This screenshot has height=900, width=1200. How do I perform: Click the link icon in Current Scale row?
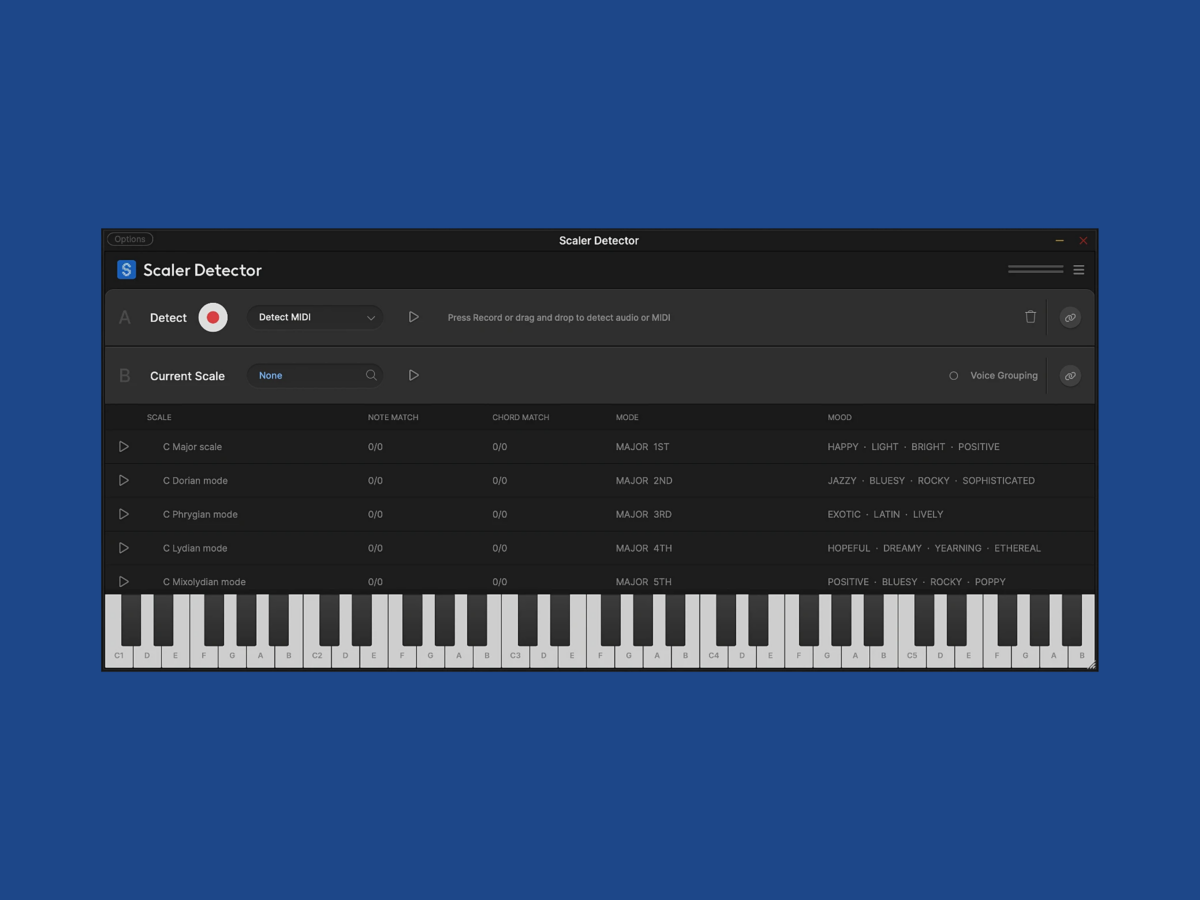1070,376
